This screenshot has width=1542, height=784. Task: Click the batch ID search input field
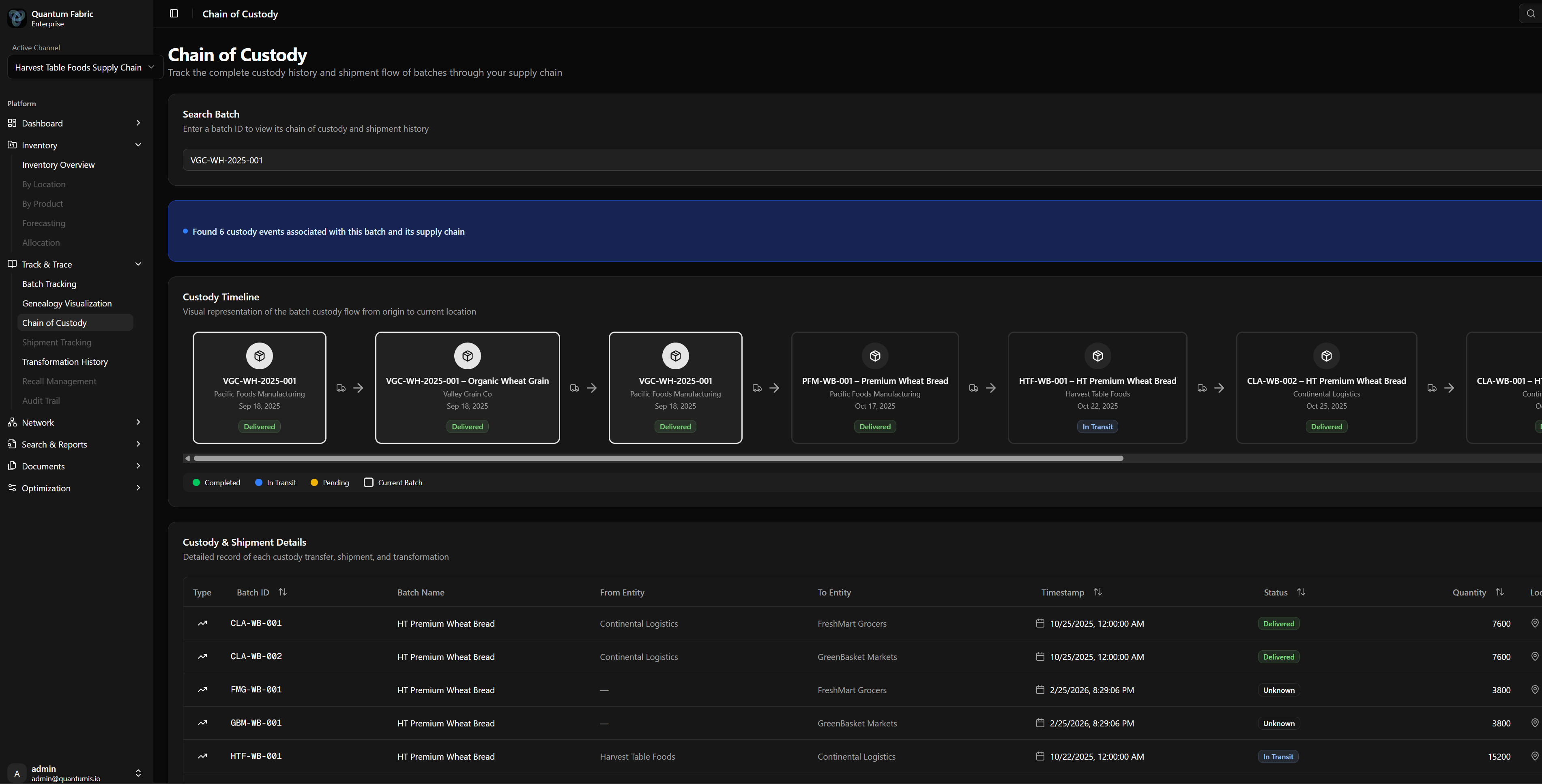(x=838, y=161)
